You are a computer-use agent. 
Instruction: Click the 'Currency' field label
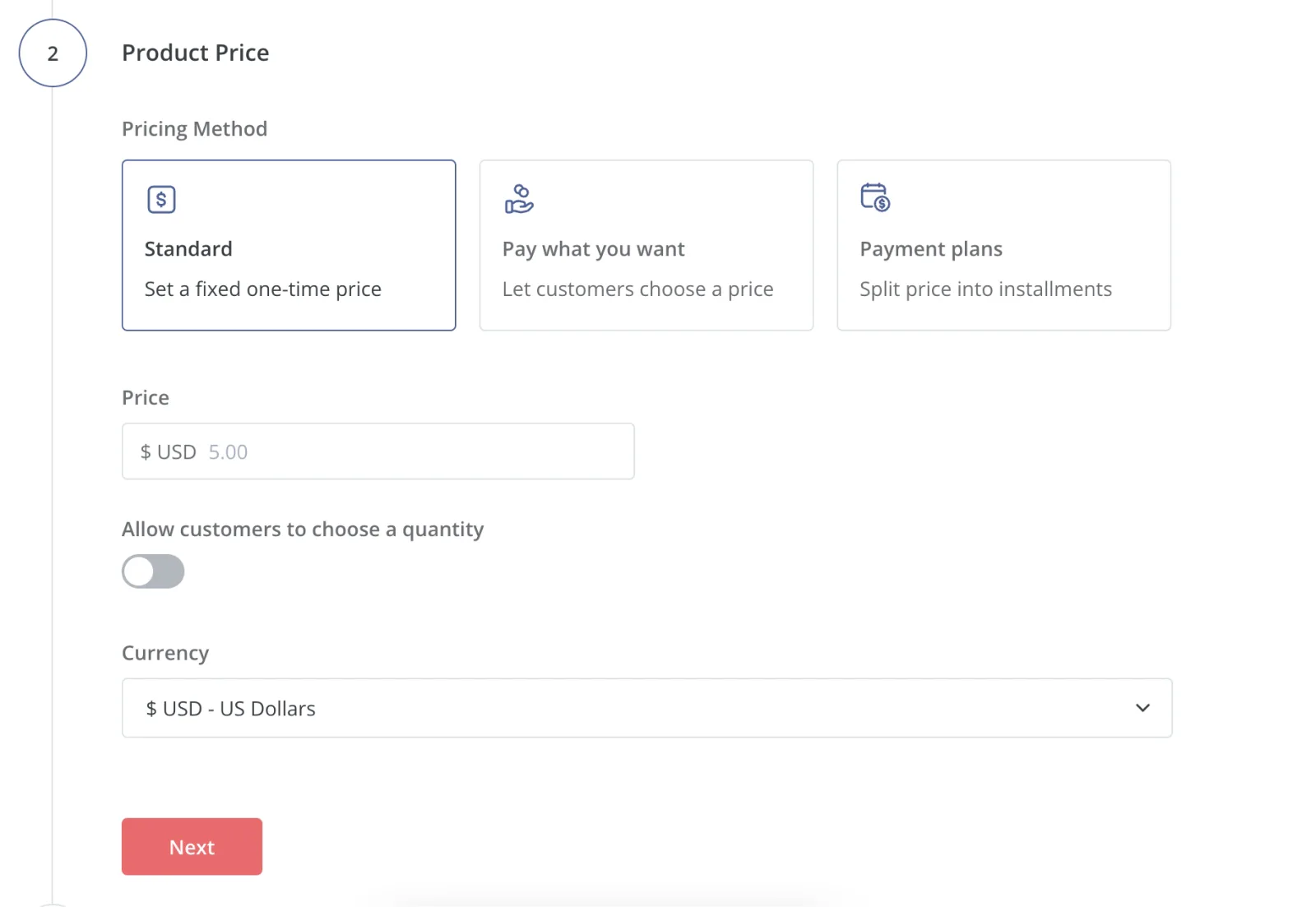(165, 653)
